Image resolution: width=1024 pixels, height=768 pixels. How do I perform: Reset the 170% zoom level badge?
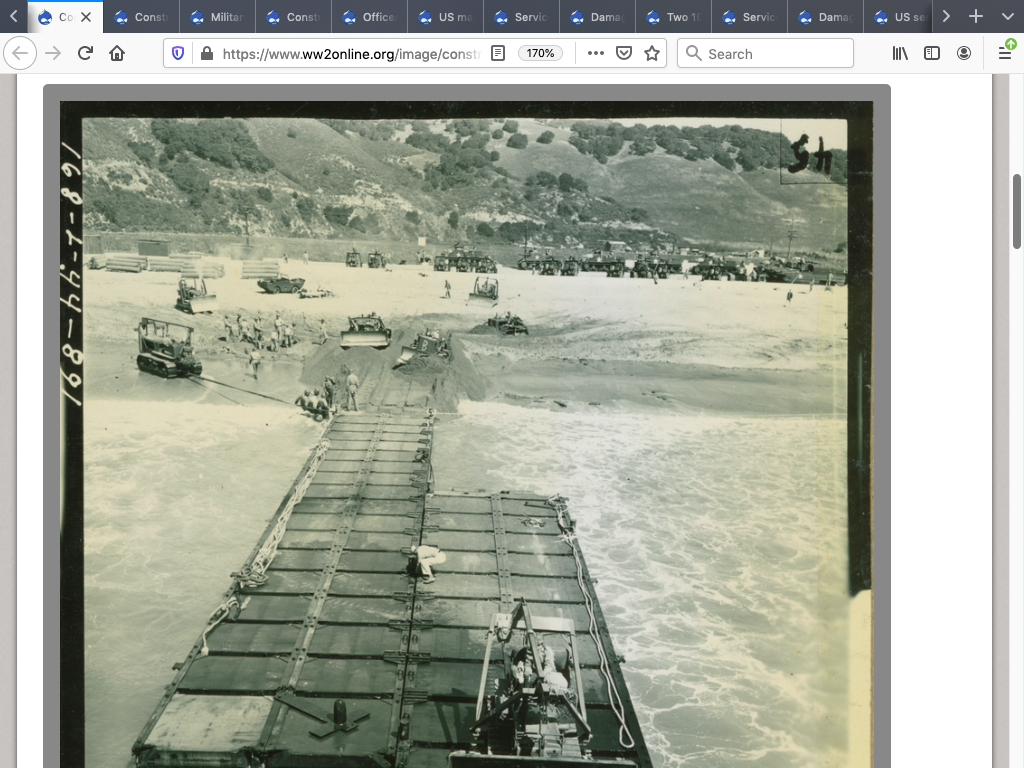pyautogui.click(x=541, y=54)
